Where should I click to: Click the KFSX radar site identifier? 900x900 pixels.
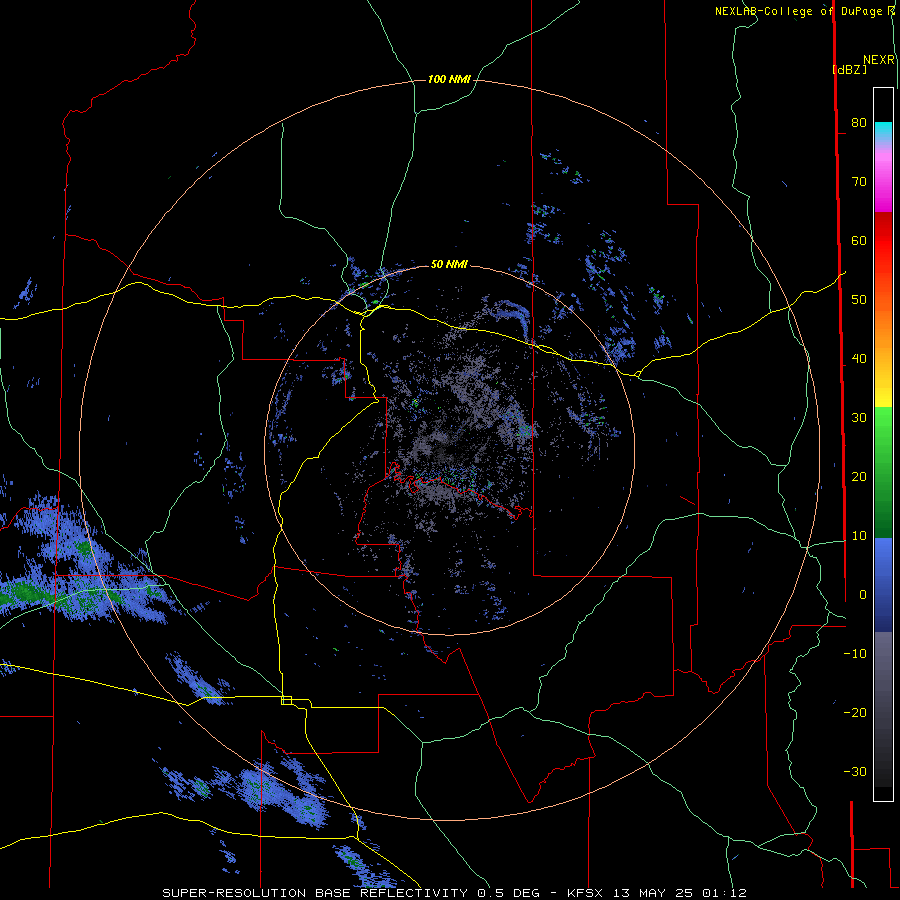pyautogui.click(x=587, y=893)
